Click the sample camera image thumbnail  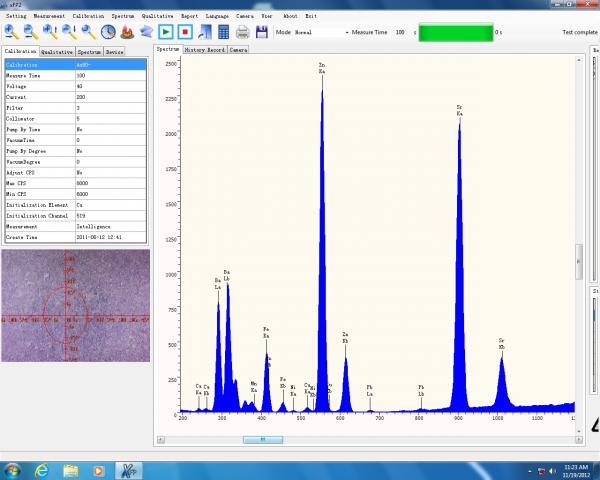click(x=76, y=305)
